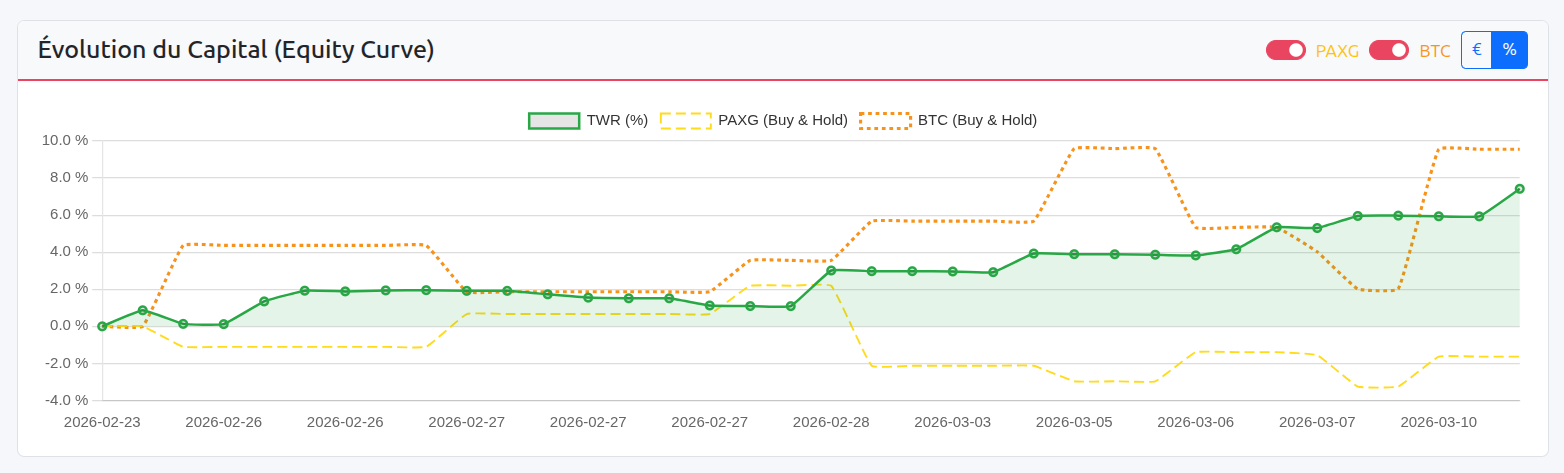Click the 2026-03-03 x-axis date label
Viewport: 1564px width, 473px height.
tap(952, 422)
